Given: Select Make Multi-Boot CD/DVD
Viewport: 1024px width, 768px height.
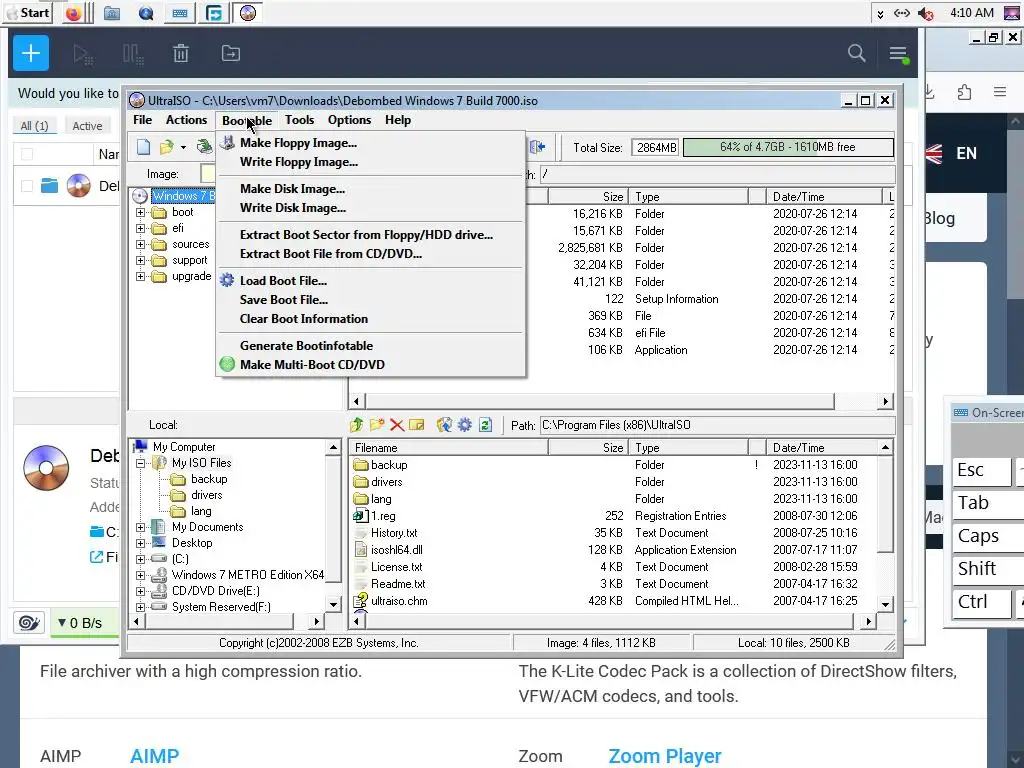Looking at the screenshot, I should pos(370,364).
